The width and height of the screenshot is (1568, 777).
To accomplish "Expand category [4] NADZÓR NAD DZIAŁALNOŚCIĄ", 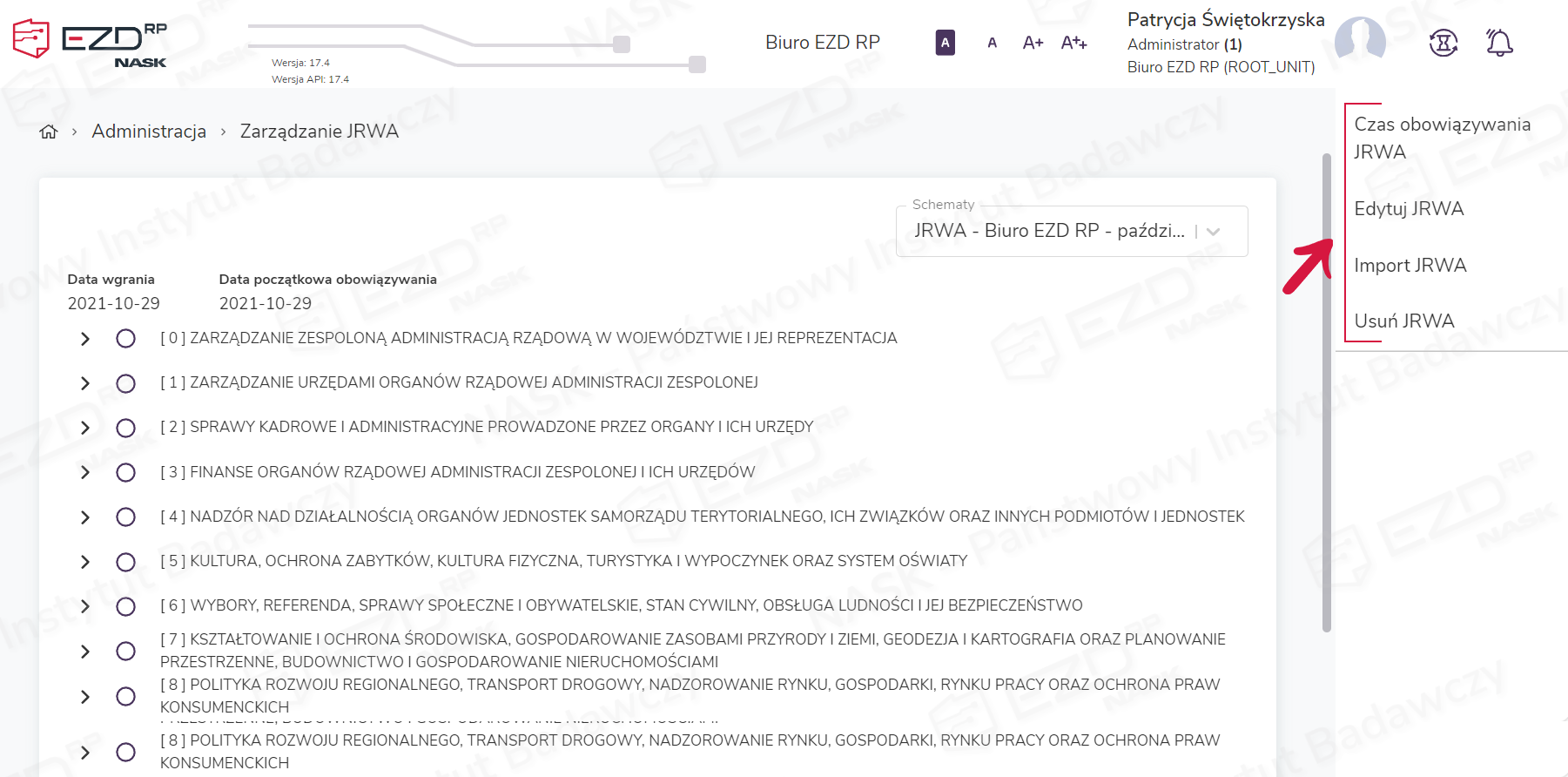I will (85, 517).
